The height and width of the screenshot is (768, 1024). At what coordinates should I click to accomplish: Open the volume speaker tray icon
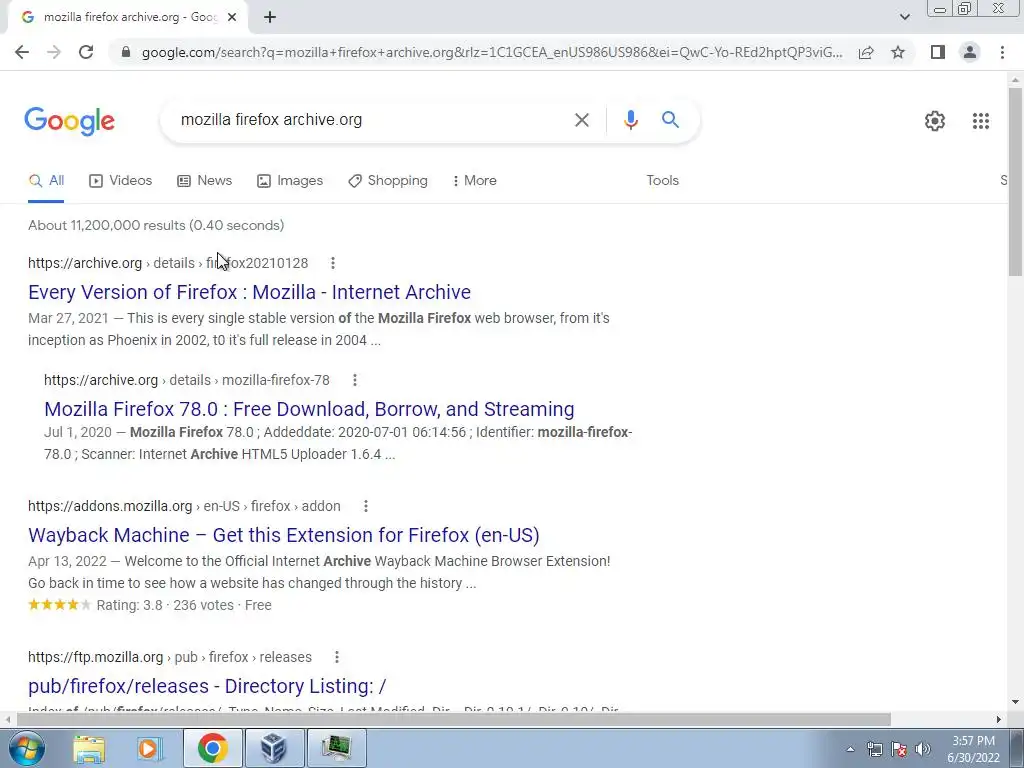click(x=923, y=749)
